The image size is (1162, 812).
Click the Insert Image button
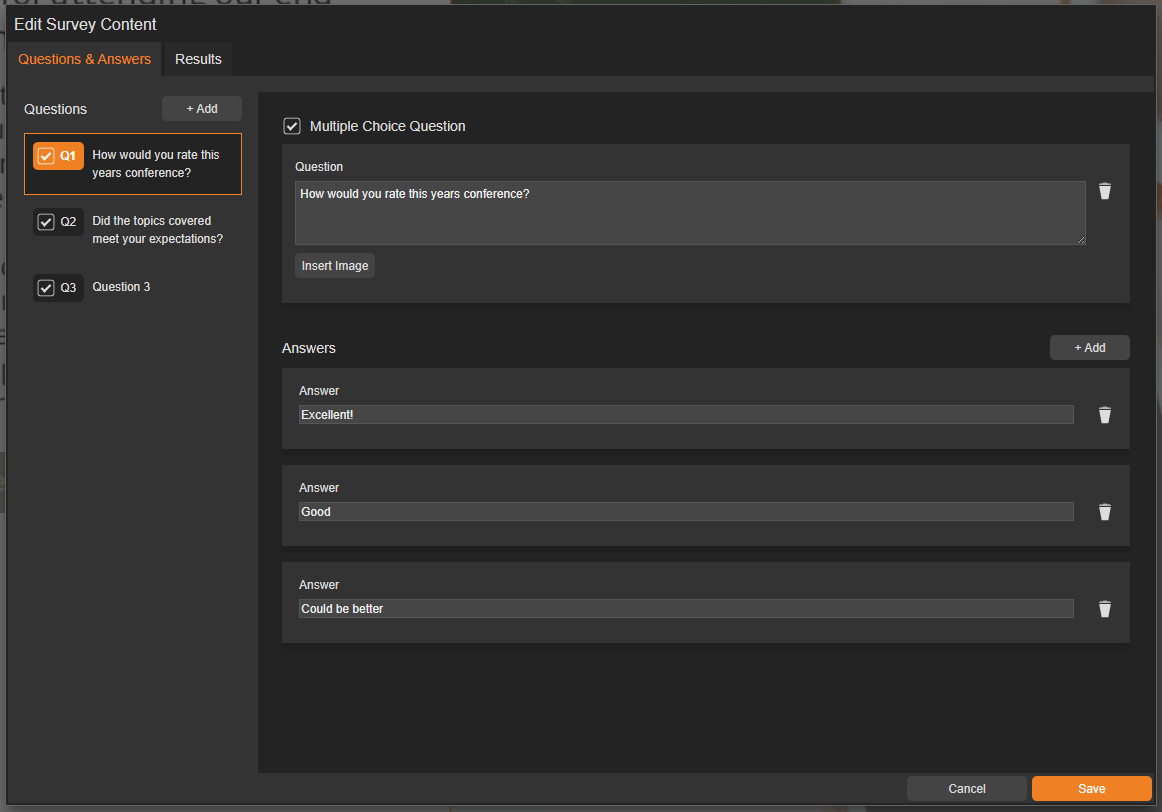pos(335,266)
